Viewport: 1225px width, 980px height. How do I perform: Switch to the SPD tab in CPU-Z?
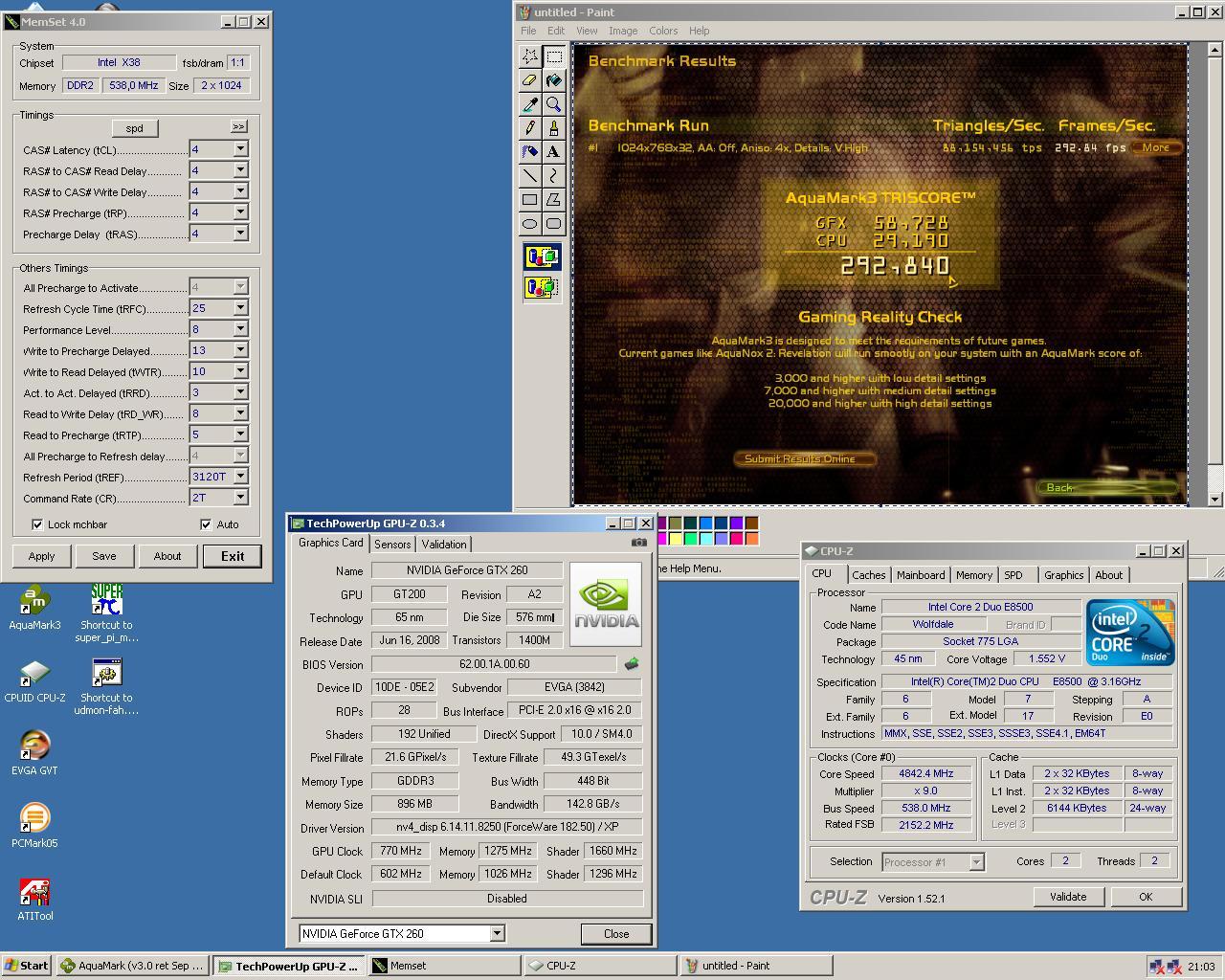[1013, 575]
